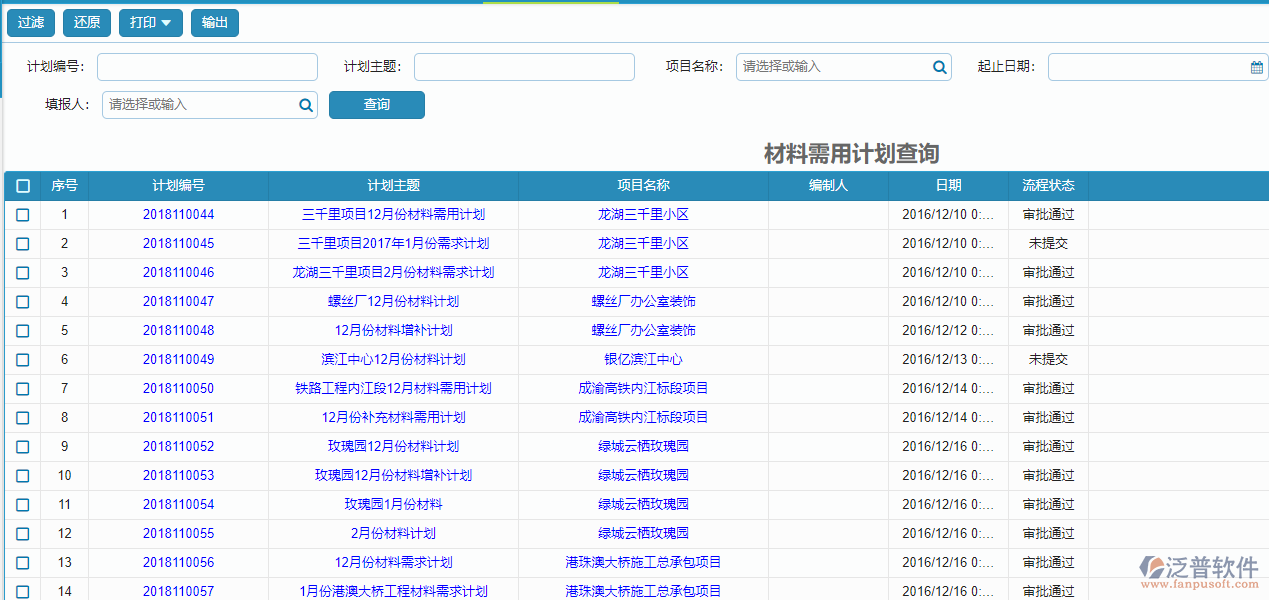Toggle the select-all checkbox in table header
This screenshot has width=1269, height=600.
(x=23, y=185)
